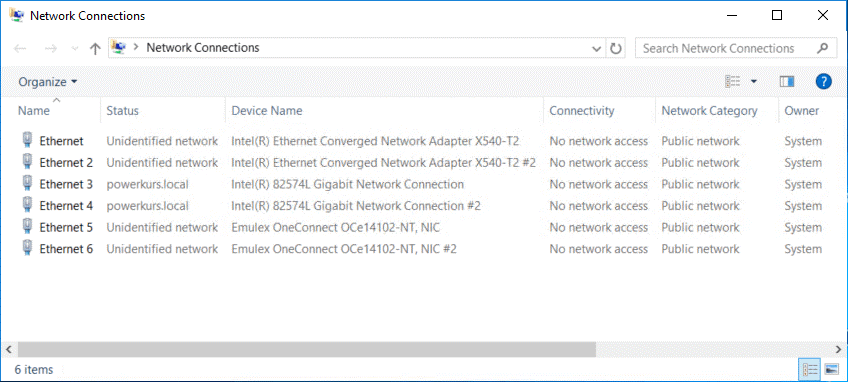Open the address bar history dropdown
The image size is (848, 382).
597,48
